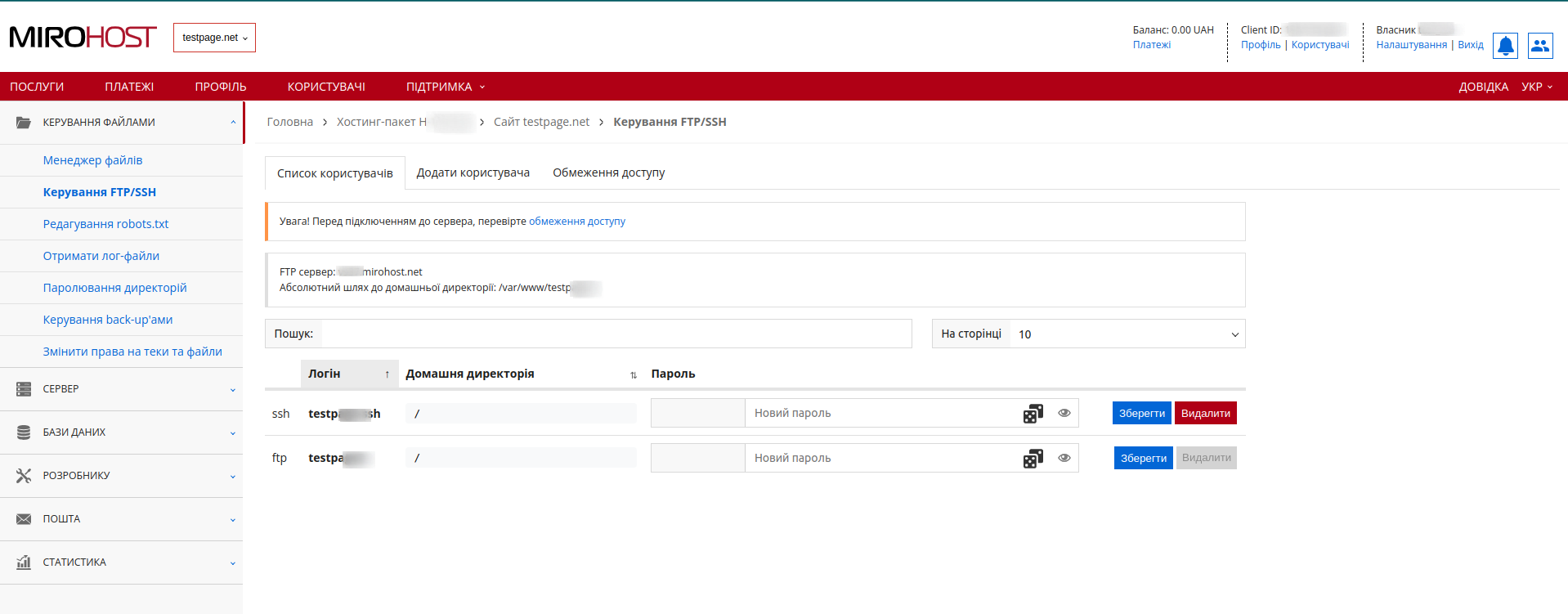
Task: Open Користувачі link in header
Action: (1320, 45)
